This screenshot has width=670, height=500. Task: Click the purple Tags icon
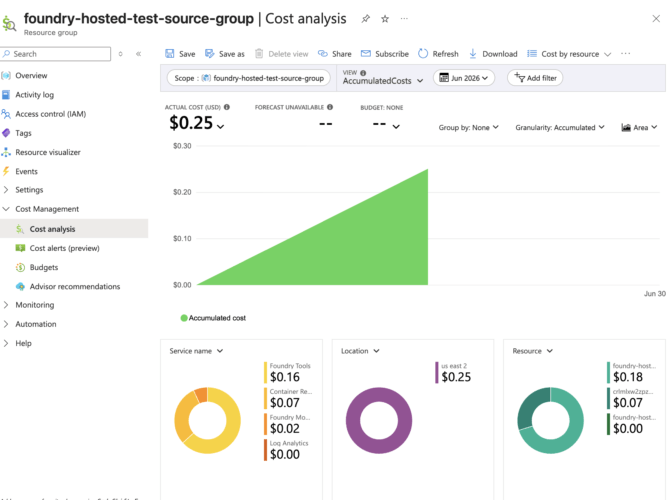pos(6,133)
